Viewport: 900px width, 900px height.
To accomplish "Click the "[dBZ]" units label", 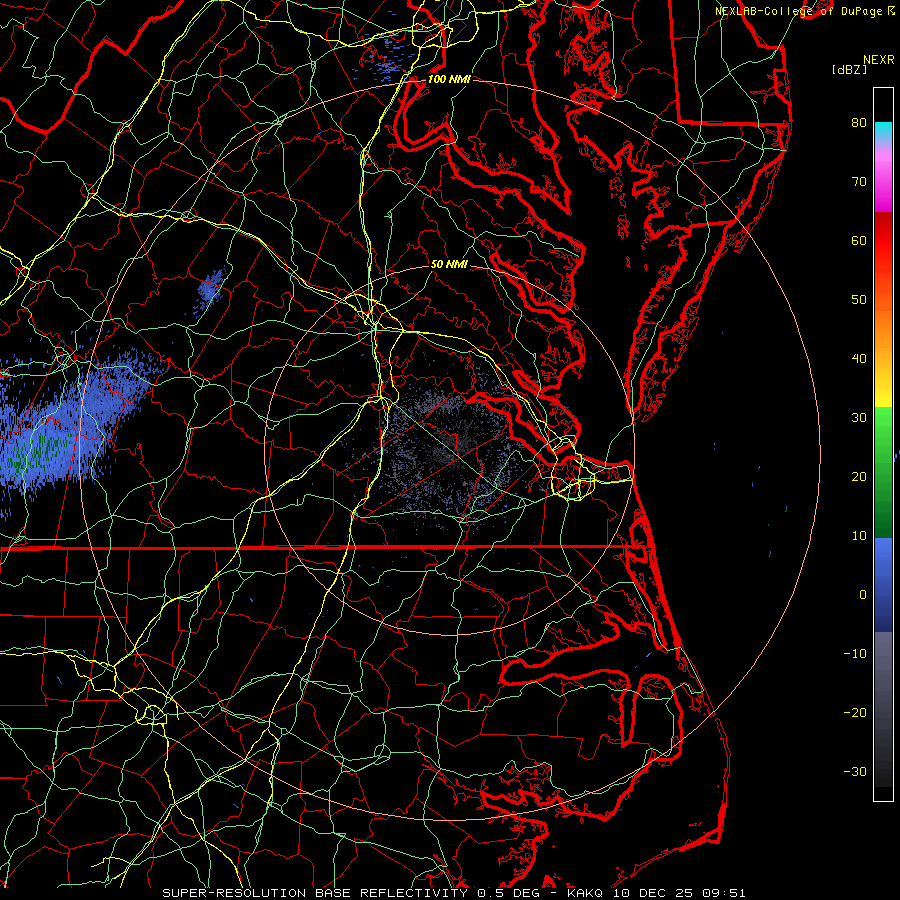I will [849, 70].
